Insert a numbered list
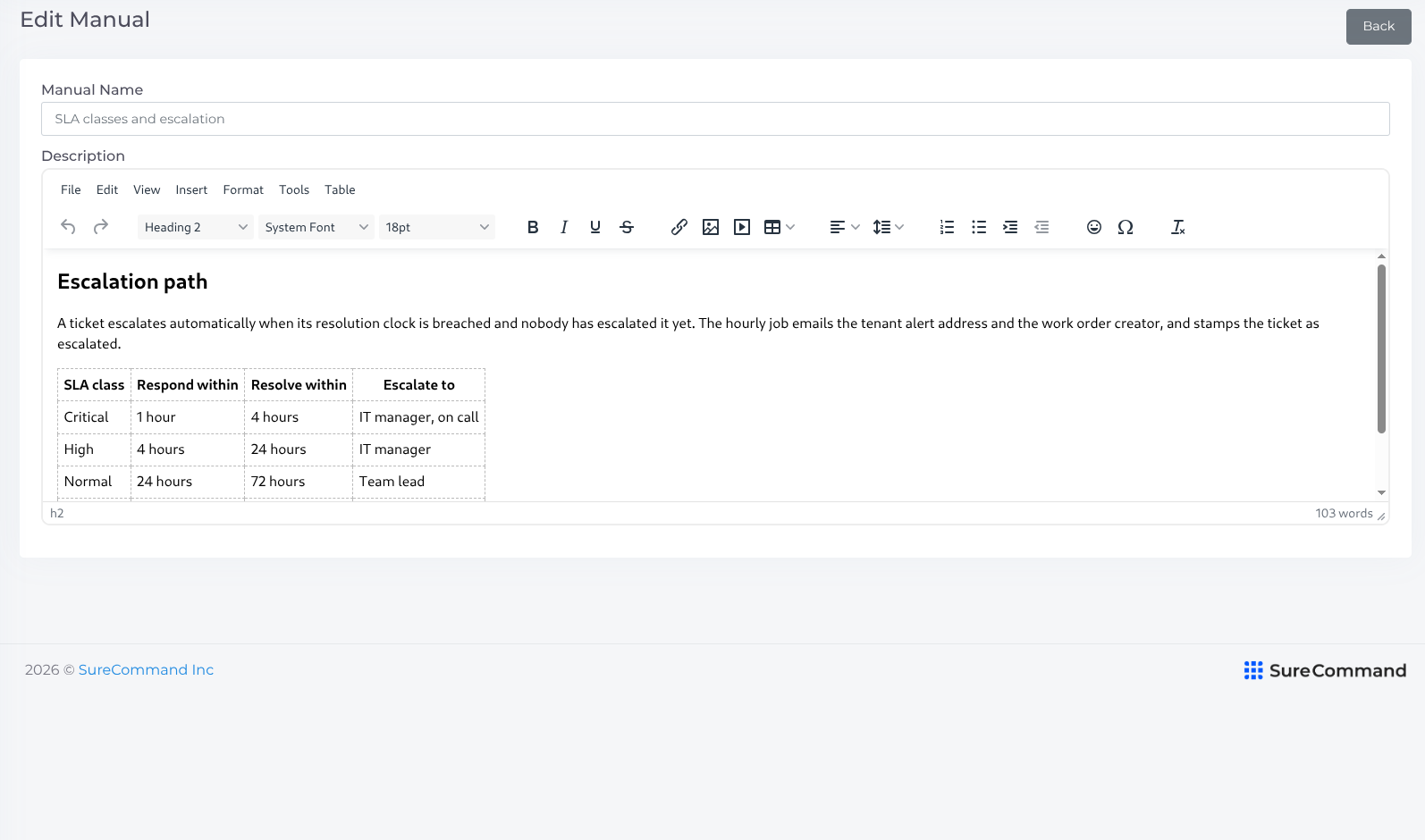This screenshot has height=840, width=1425. click(947, 227)
